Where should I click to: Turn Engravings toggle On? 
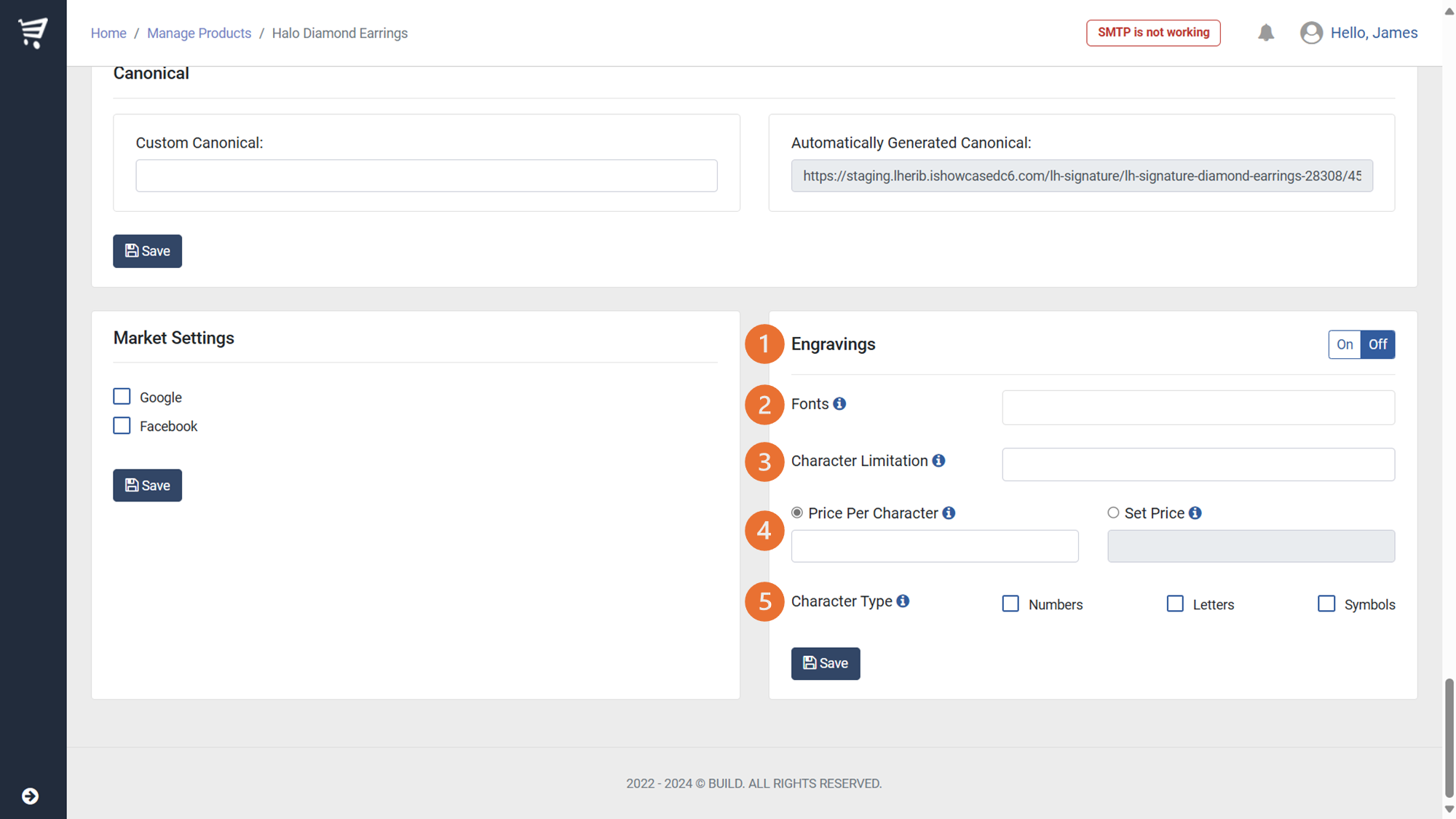point(1344,344)
